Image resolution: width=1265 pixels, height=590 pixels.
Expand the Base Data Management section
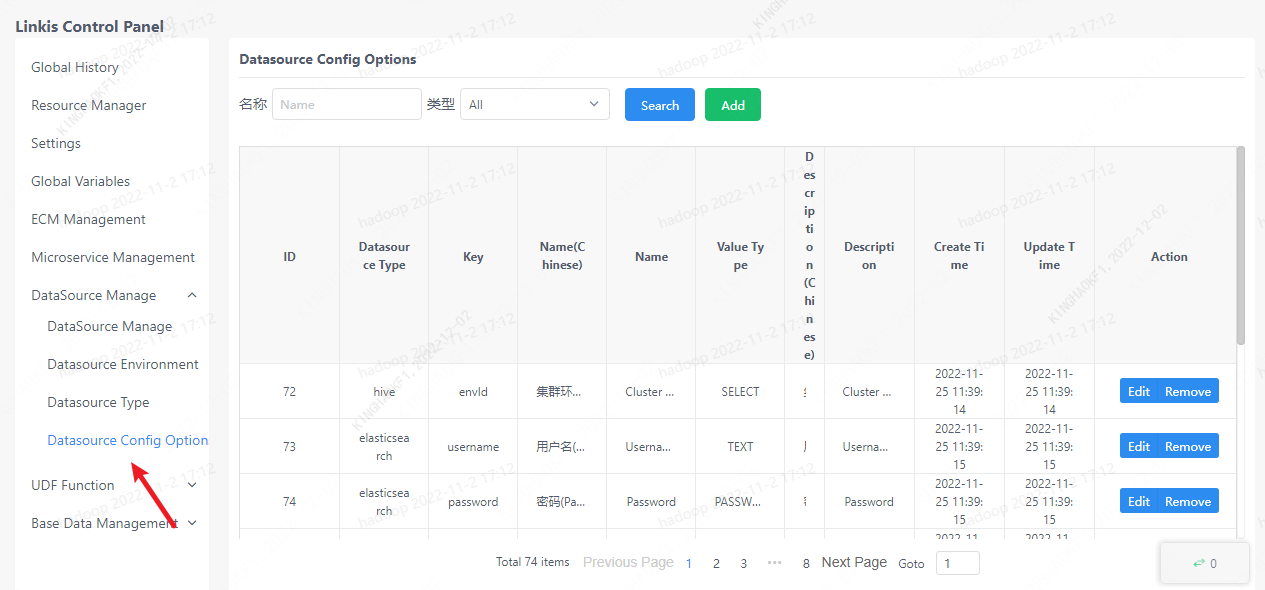[x=191, y=522]
